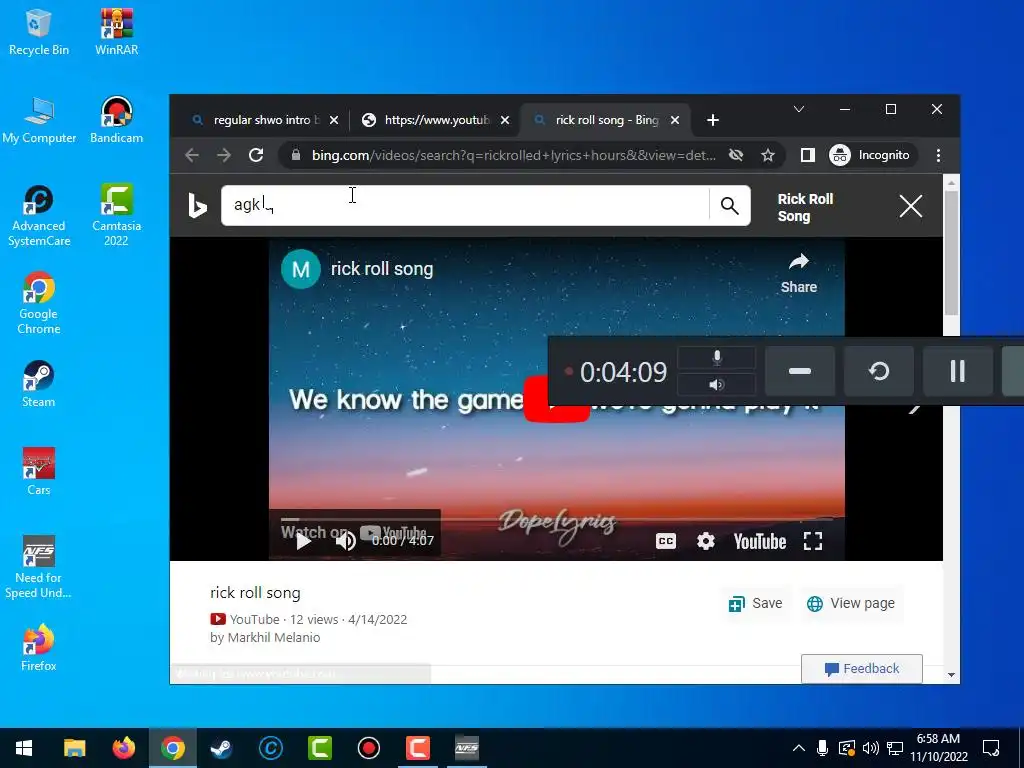Viewport: 1024px width, 768px height.
Task: Go forward in Chrome browser history
Action: click(224, 155)
